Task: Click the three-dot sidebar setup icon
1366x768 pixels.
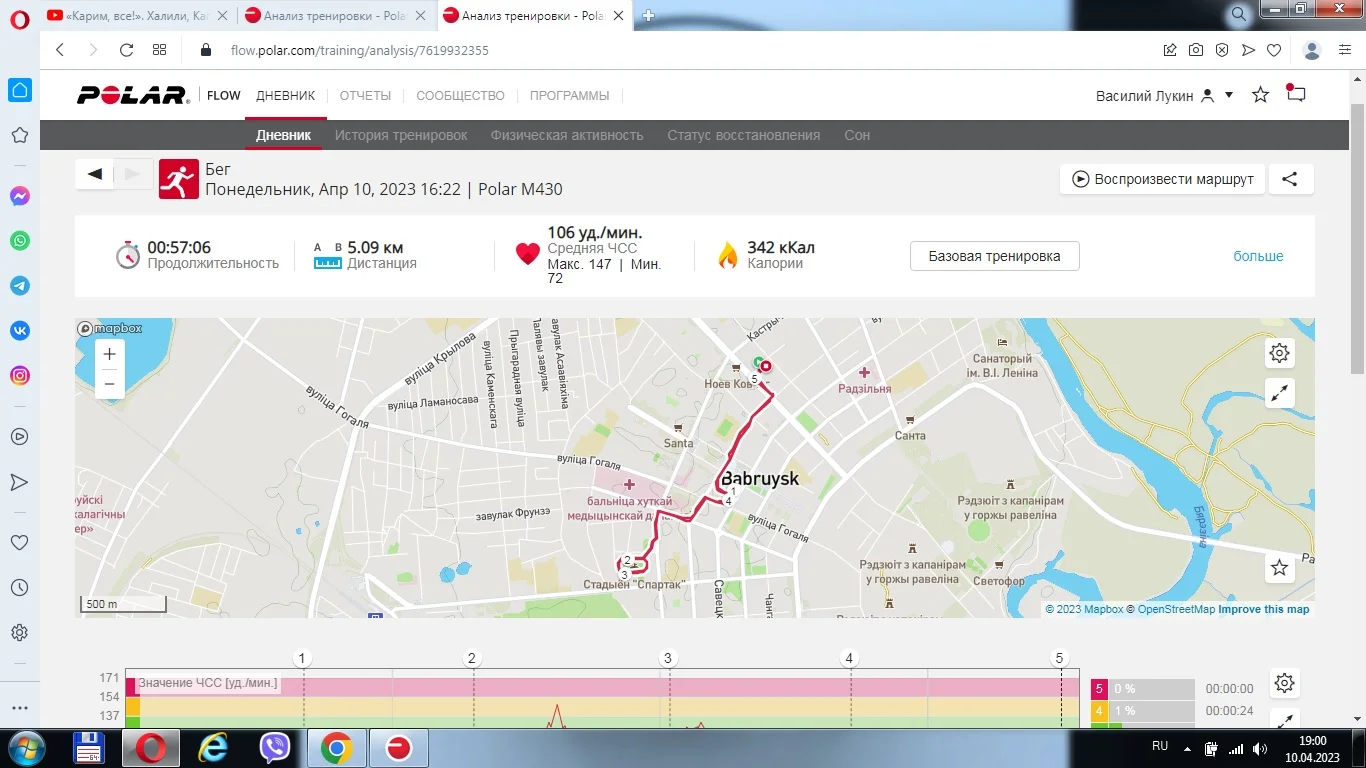Action: (x=20, y=707)
